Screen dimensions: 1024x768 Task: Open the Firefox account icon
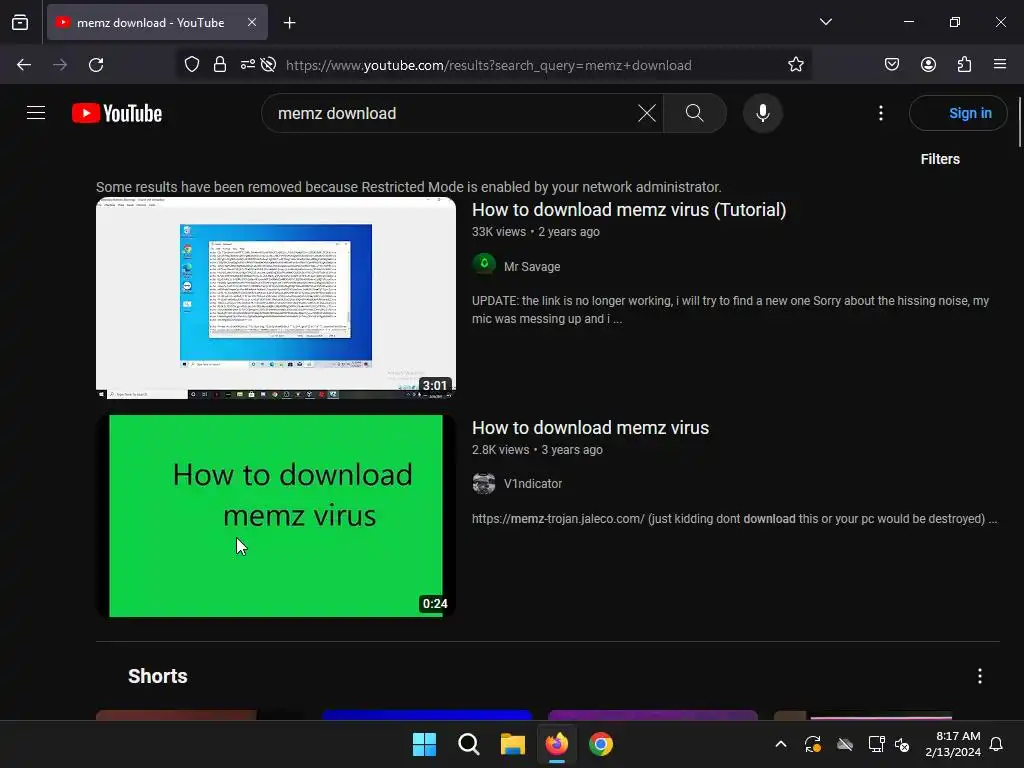(x=928, y=65)
